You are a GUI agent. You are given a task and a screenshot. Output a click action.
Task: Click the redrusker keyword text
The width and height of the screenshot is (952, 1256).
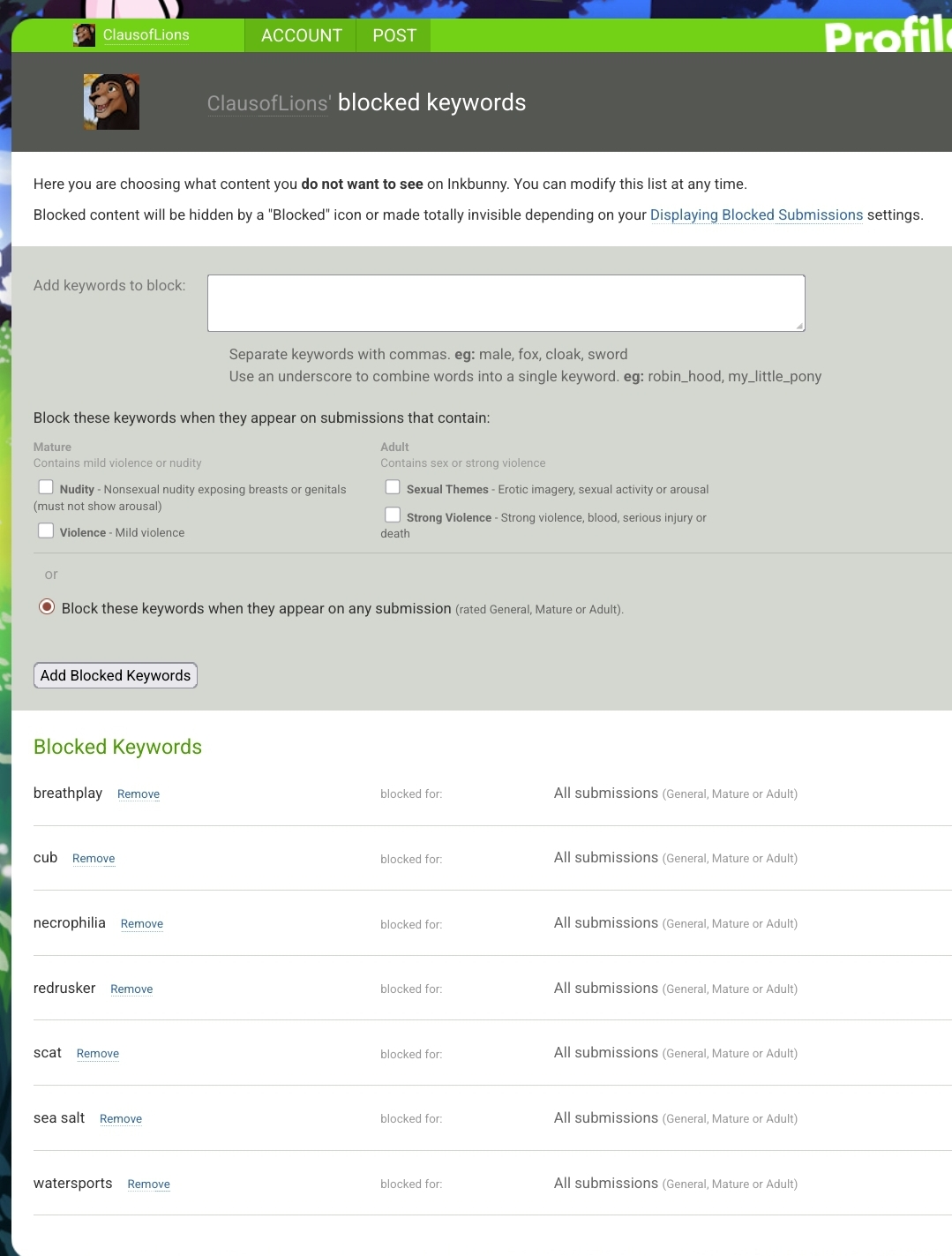click(x=64, y=988)
